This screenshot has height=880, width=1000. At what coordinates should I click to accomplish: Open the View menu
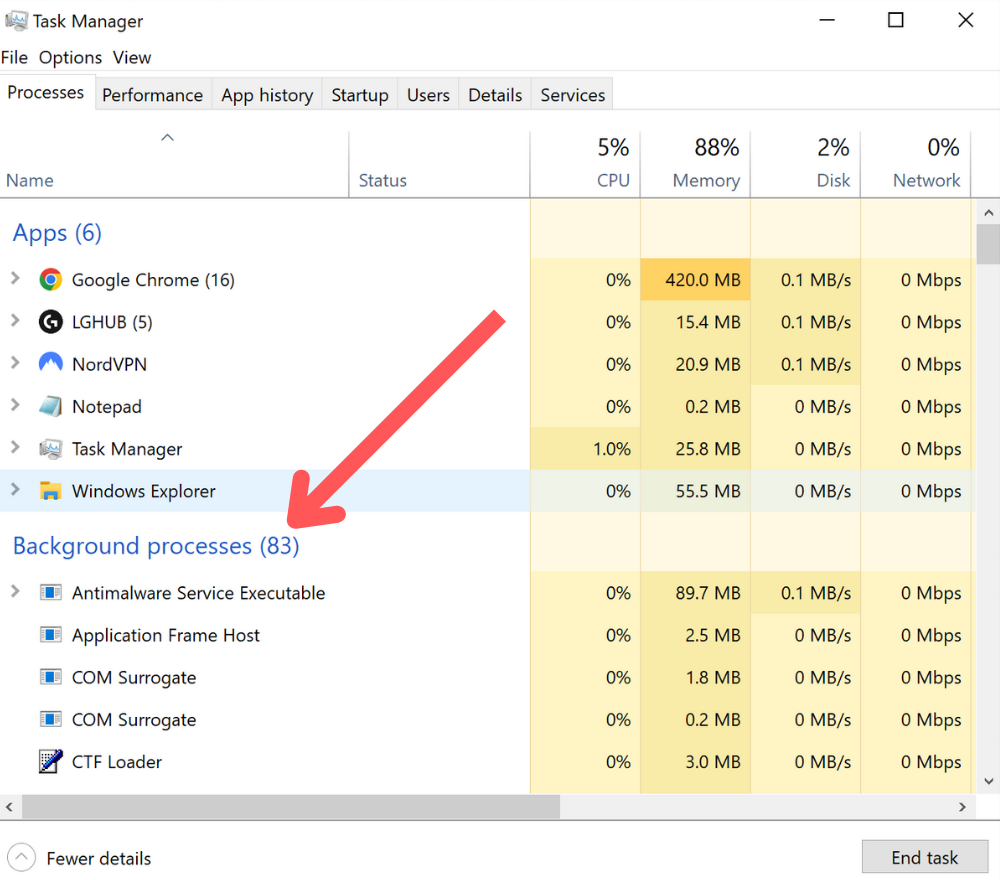click(132, 57)
